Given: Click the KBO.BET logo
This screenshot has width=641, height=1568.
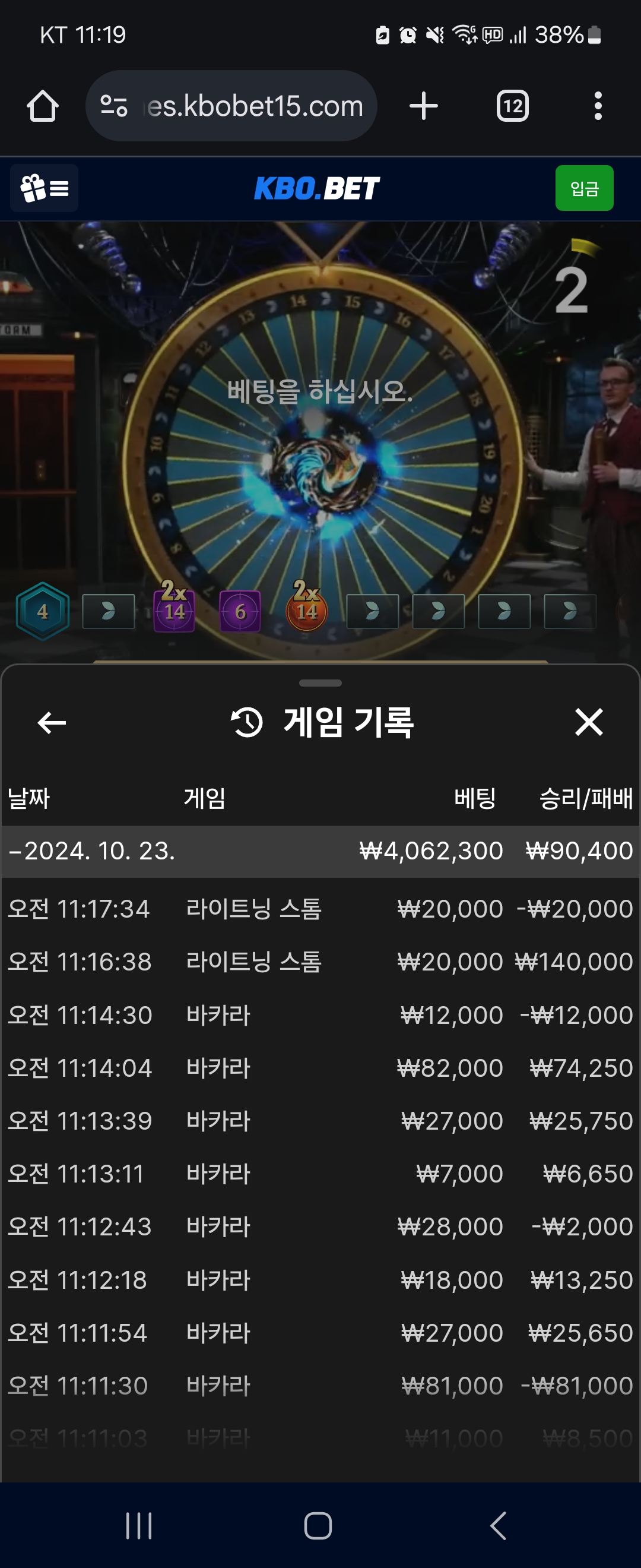Looking at the screenshot, I should [x=317, y=188].
